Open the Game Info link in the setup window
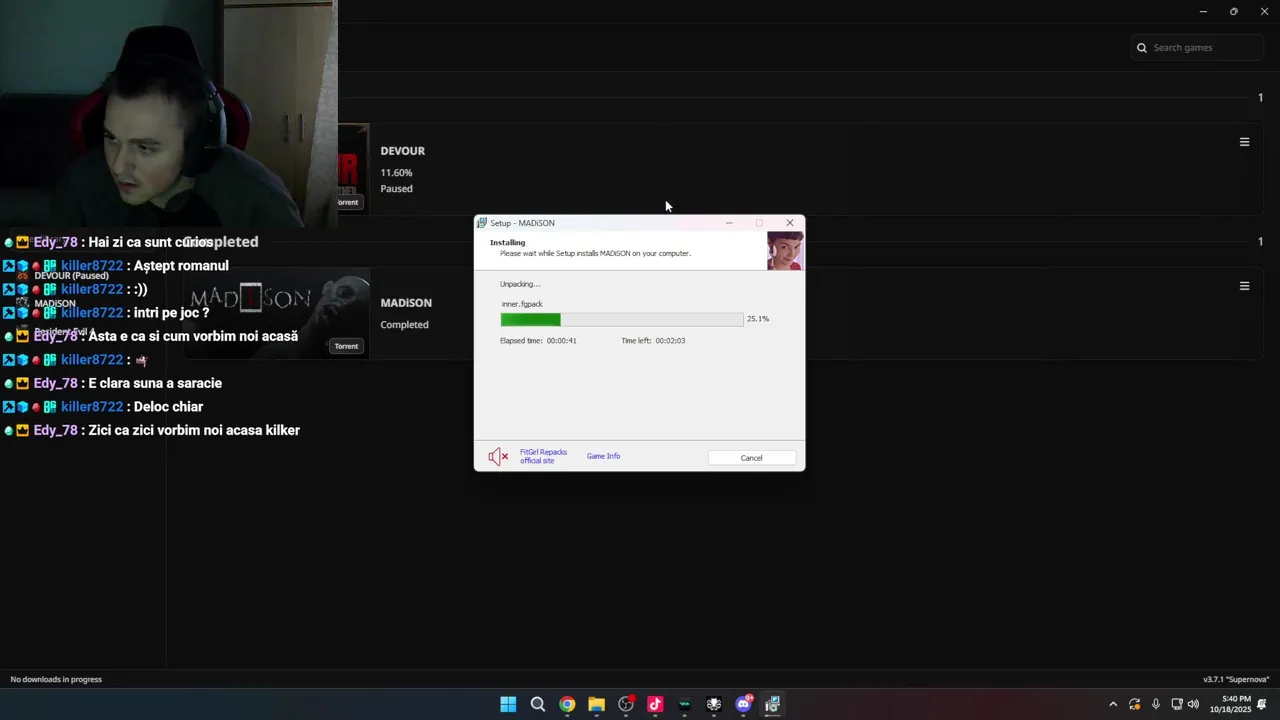 603,456
